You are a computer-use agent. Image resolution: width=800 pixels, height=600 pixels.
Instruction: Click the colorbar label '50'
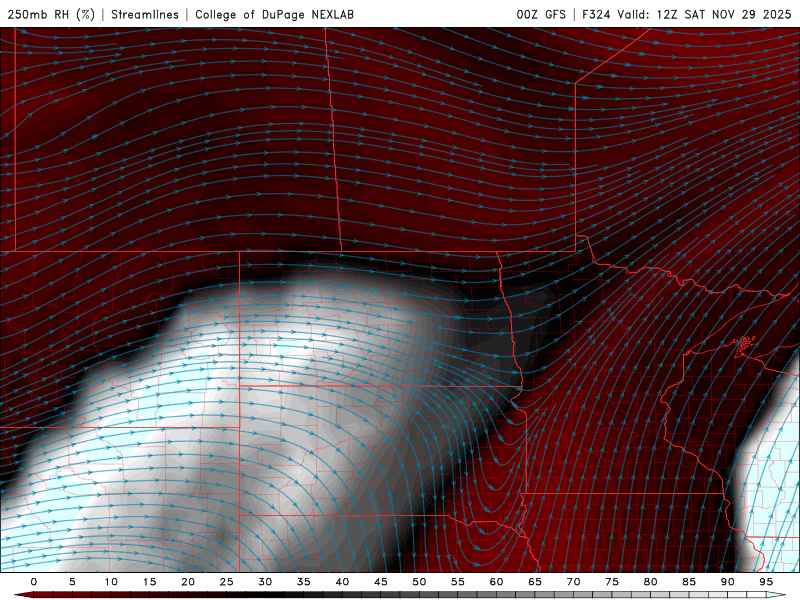pos(419,582)
